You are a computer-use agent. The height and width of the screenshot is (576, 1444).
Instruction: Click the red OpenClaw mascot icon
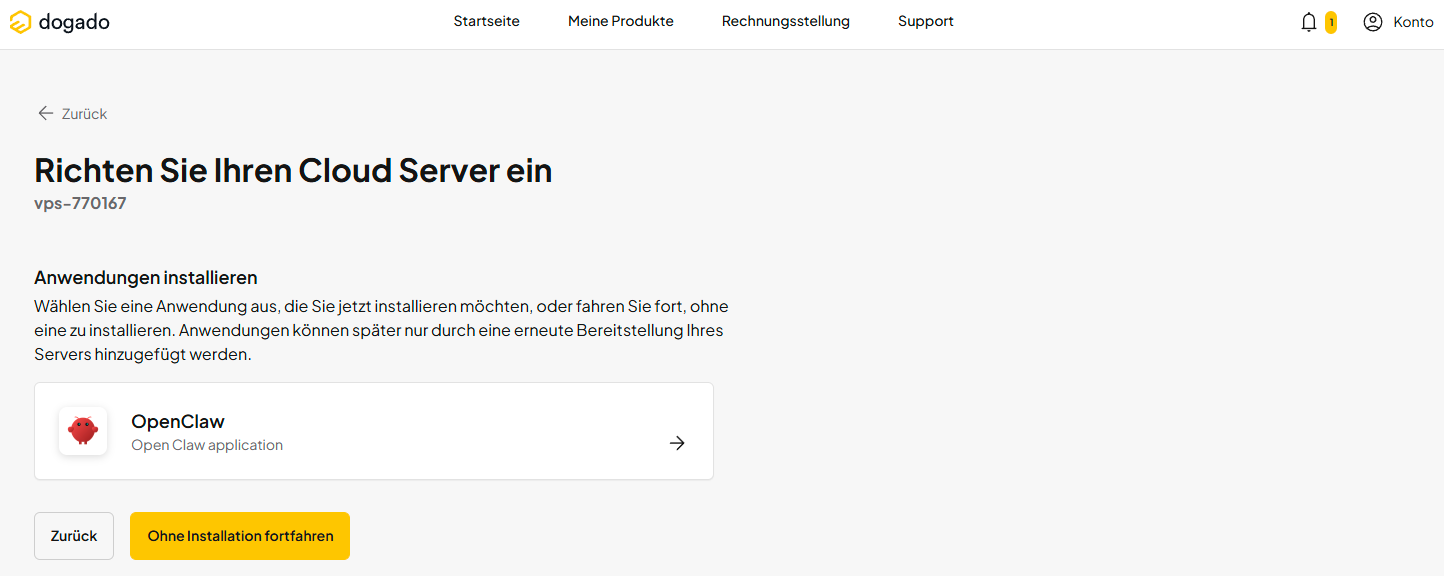tap(83, 431)
